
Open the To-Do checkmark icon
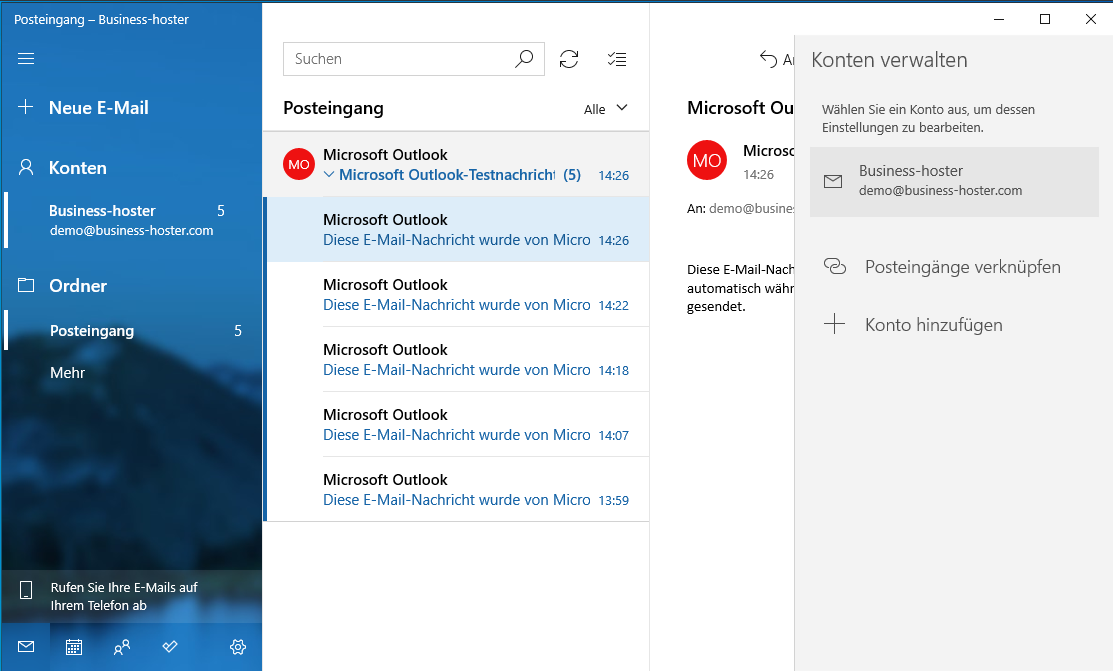[170, 646]
